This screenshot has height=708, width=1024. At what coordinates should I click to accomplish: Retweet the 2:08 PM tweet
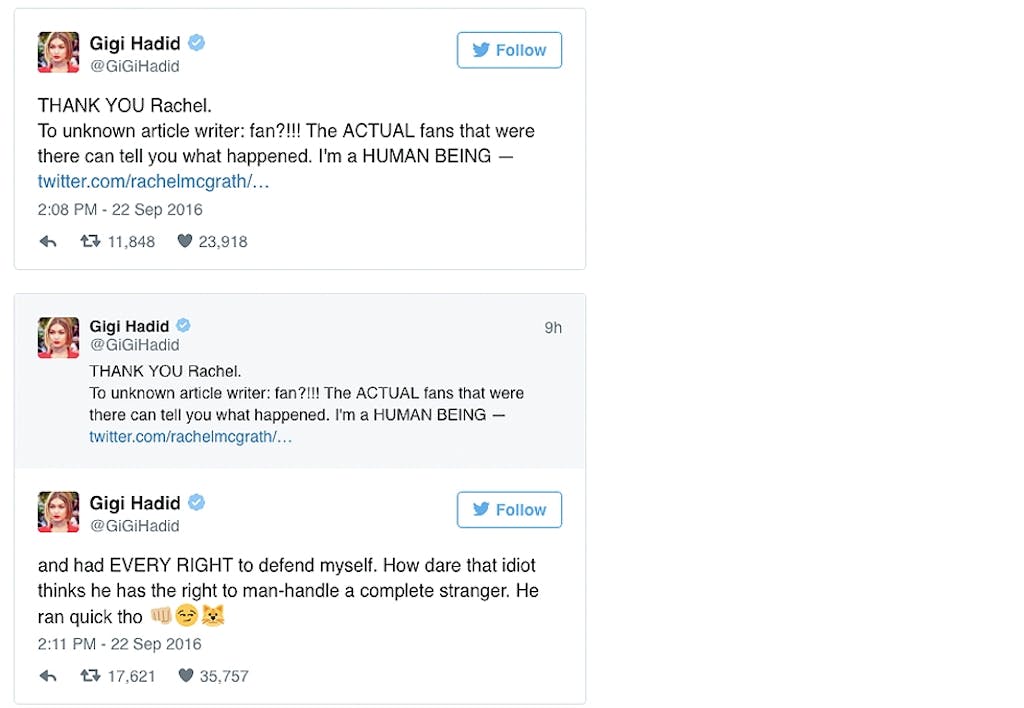pos(90,241)
